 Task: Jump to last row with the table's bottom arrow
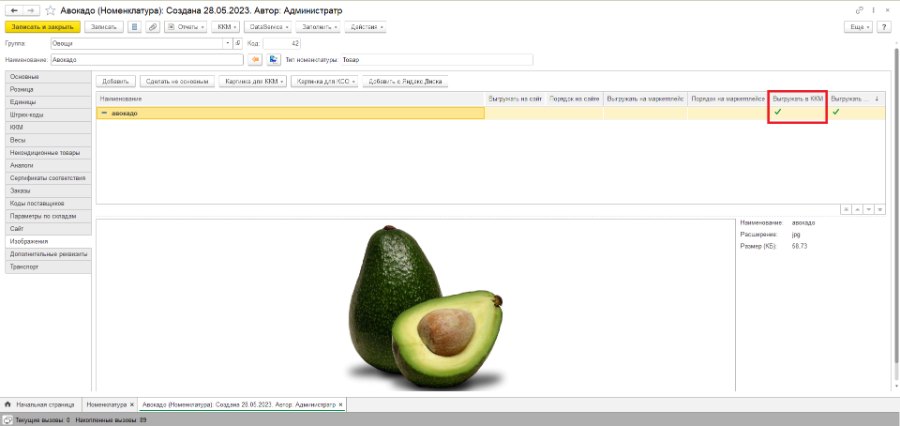[880, 210]
